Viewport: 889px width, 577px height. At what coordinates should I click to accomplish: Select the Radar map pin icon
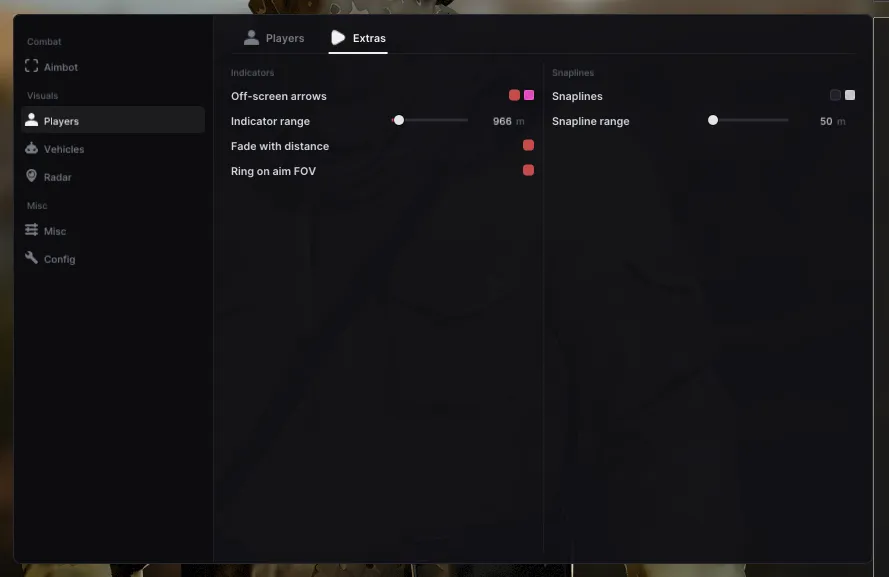(x=32, y=176)
